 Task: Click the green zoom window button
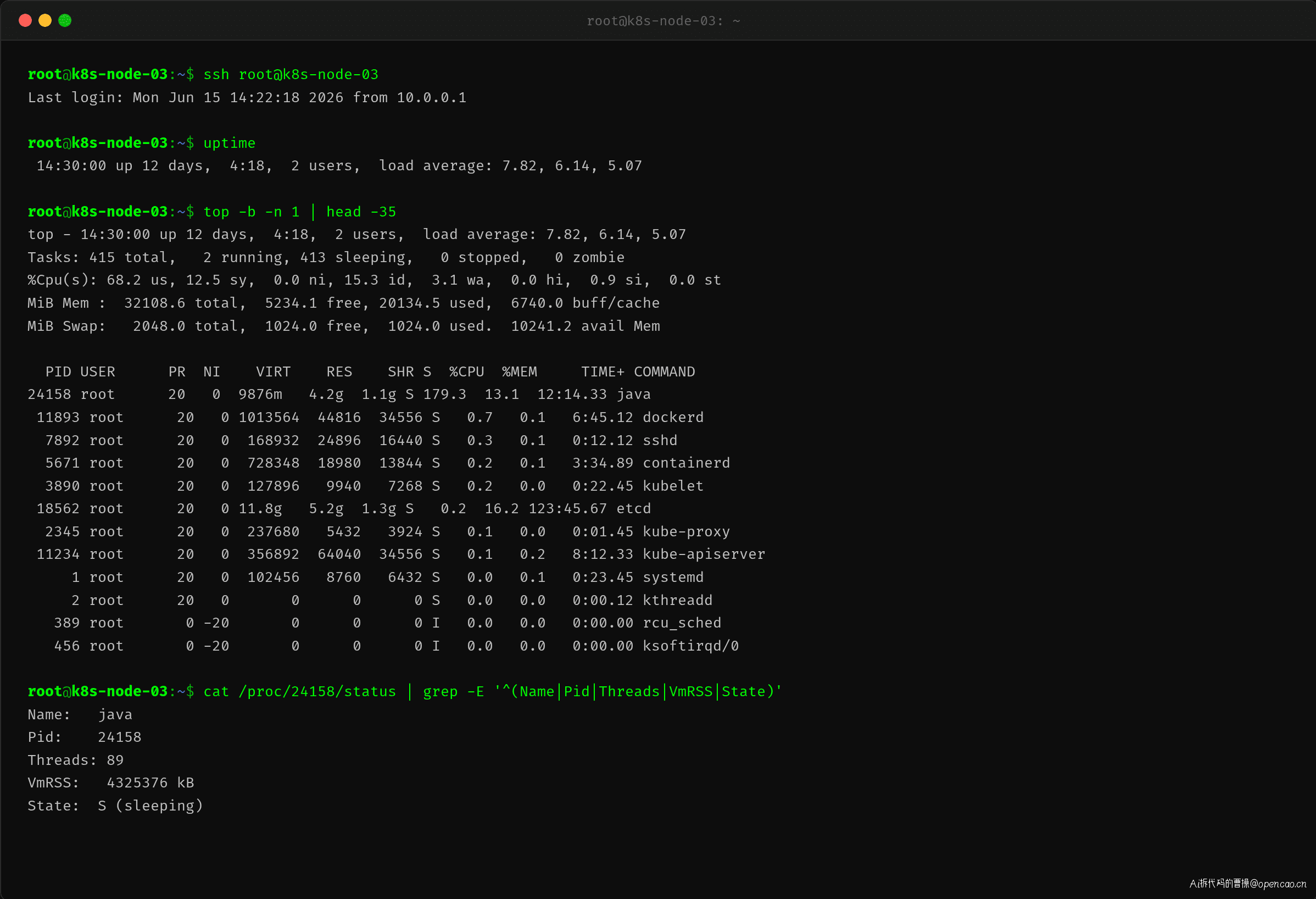(65, 20)
